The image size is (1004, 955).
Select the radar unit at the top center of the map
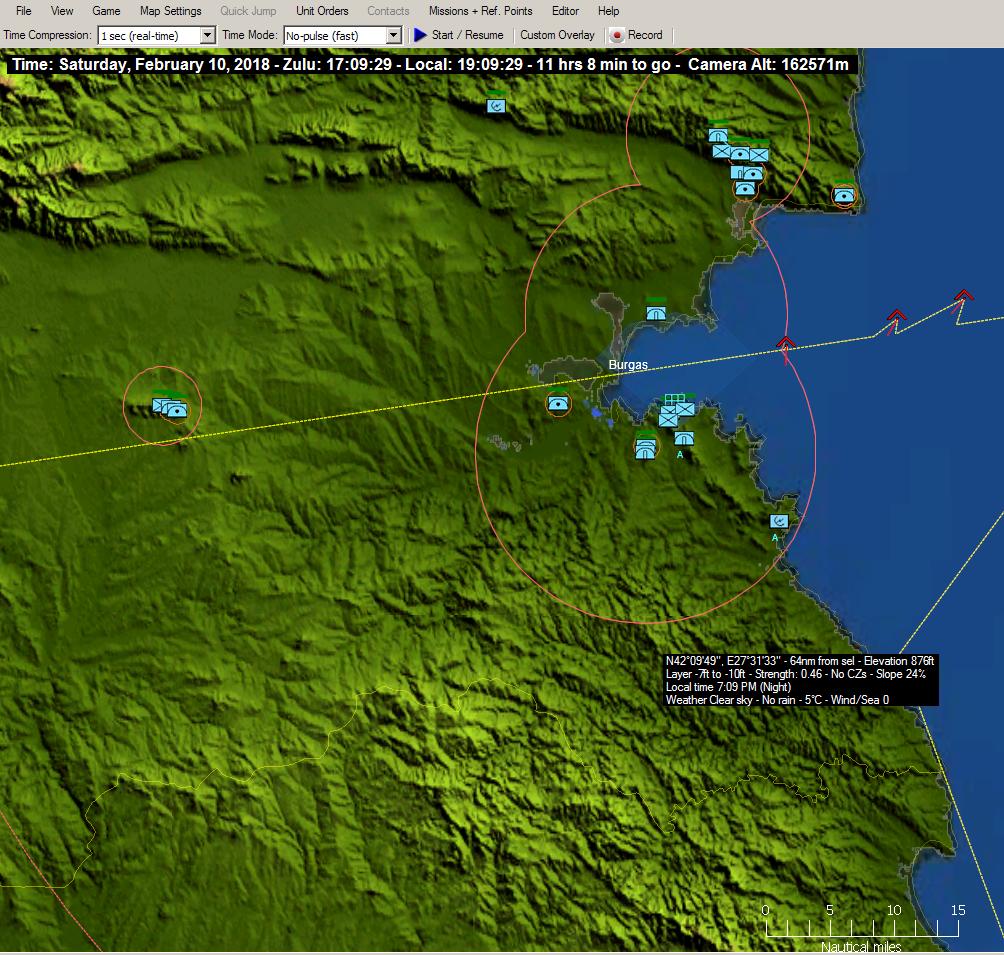tap(496, 105)
